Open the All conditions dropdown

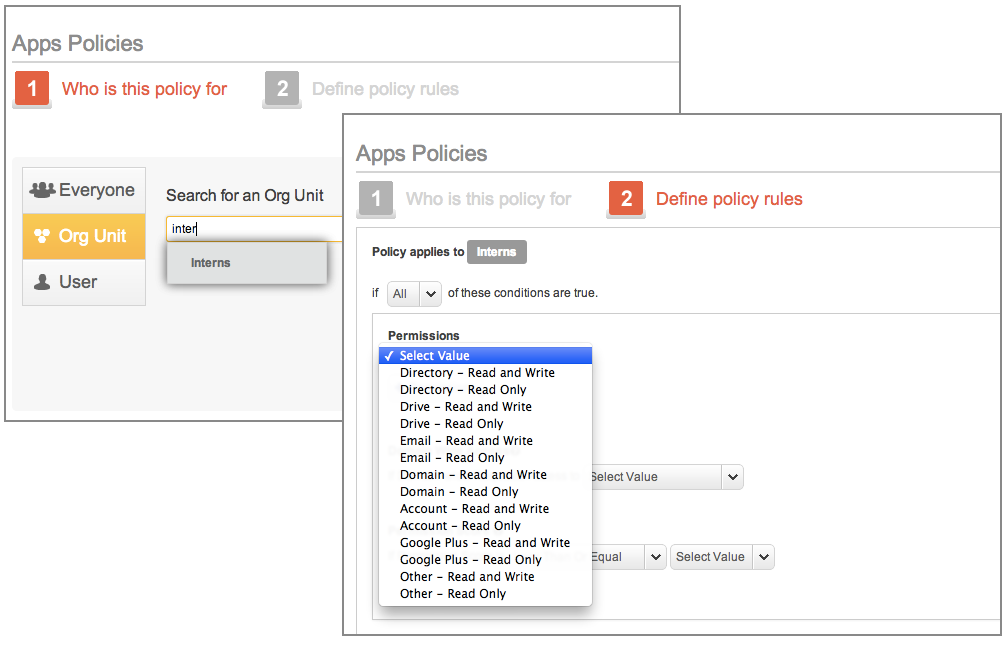(414, 294)
